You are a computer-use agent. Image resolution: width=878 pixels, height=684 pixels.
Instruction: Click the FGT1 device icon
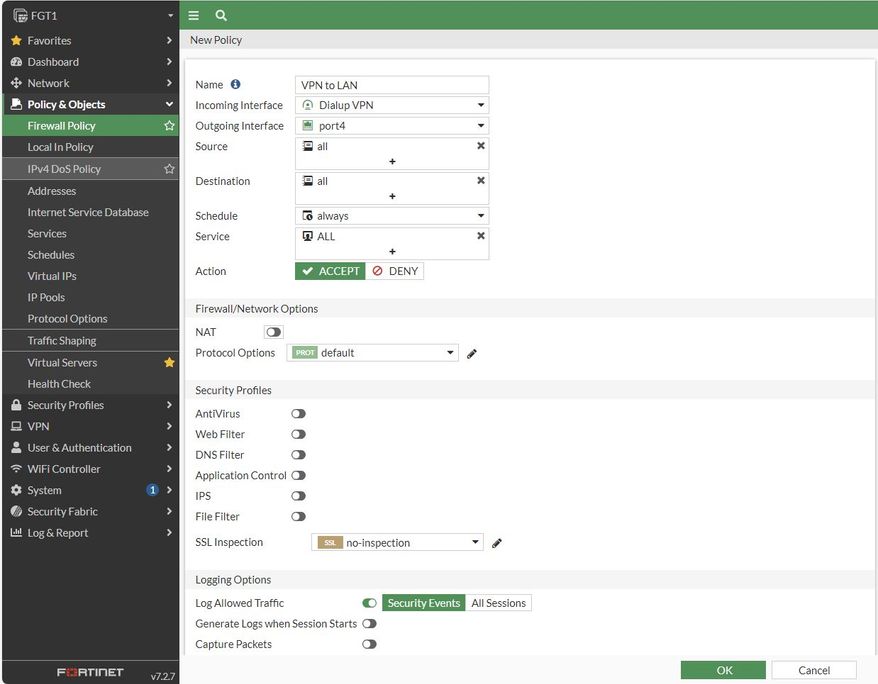20,16
